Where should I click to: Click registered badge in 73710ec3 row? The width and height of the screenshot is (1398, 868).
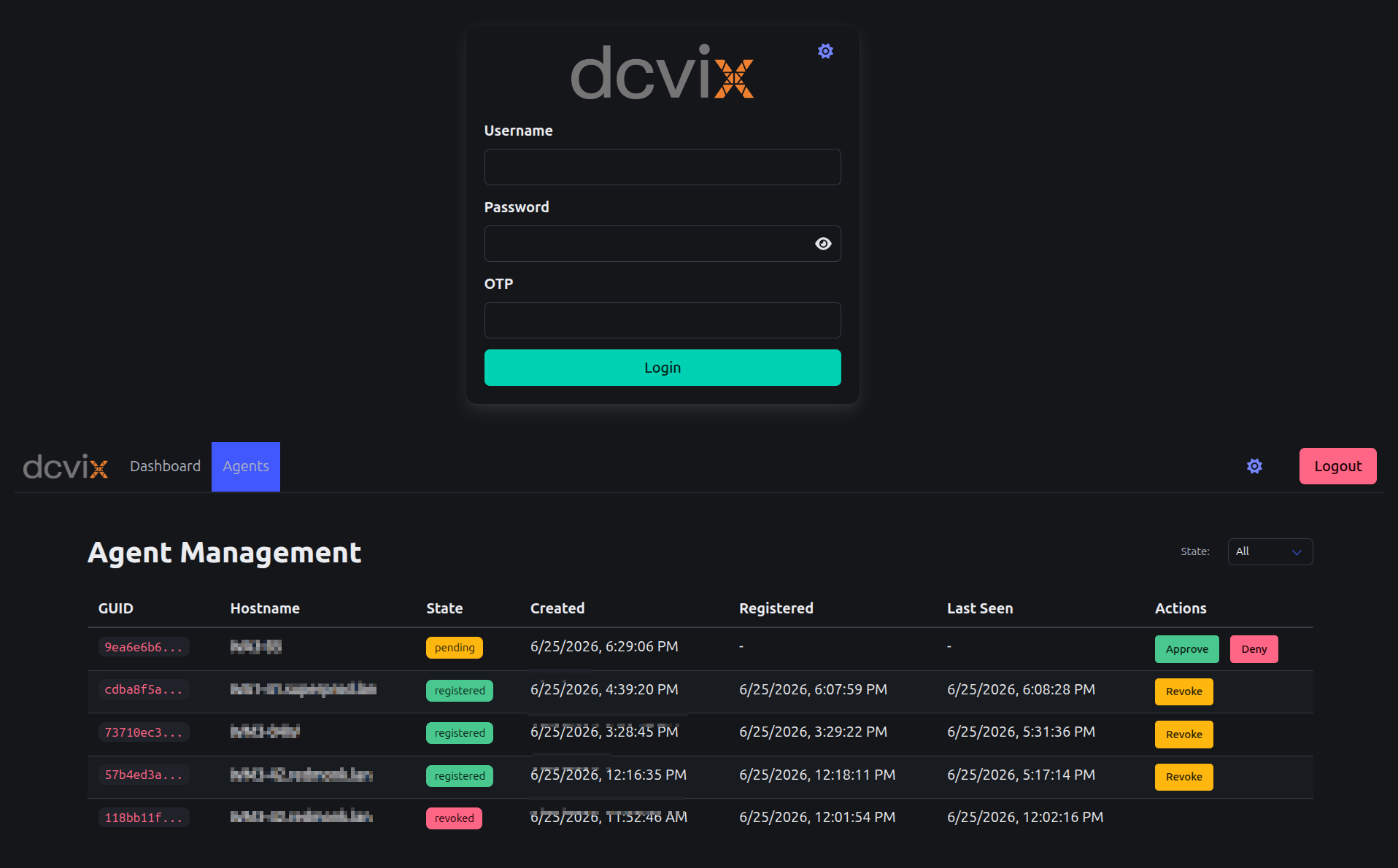tap(460, 733)
